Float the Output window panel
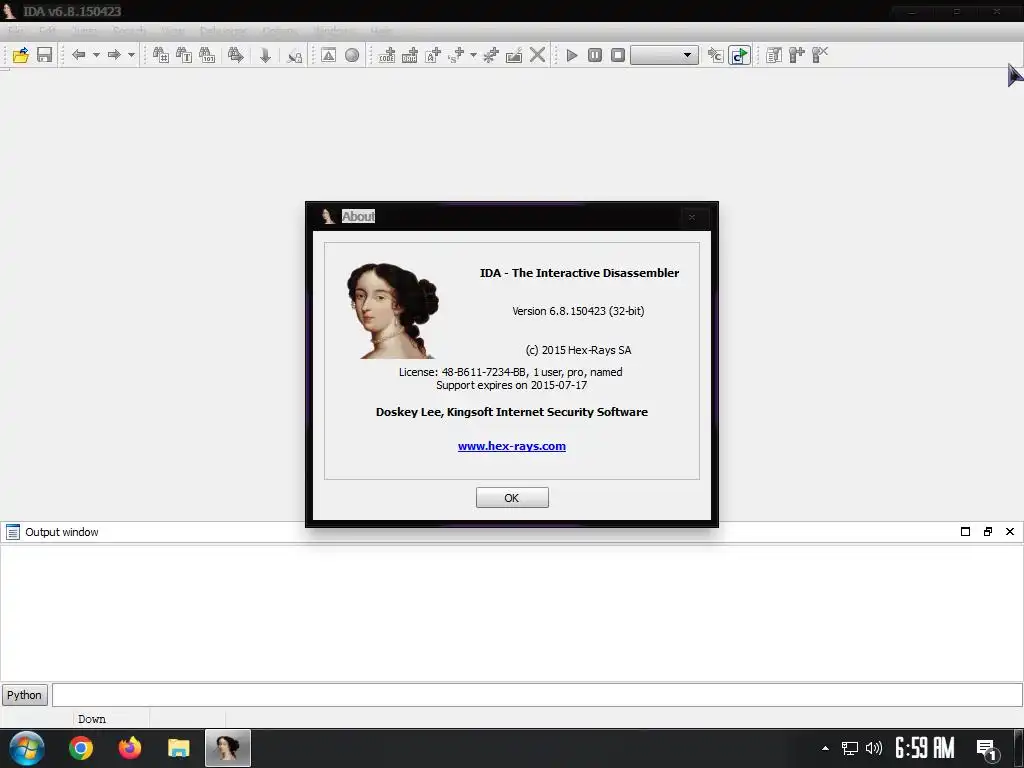Viewport: 1024px width, 768px height. coord(987,532)
